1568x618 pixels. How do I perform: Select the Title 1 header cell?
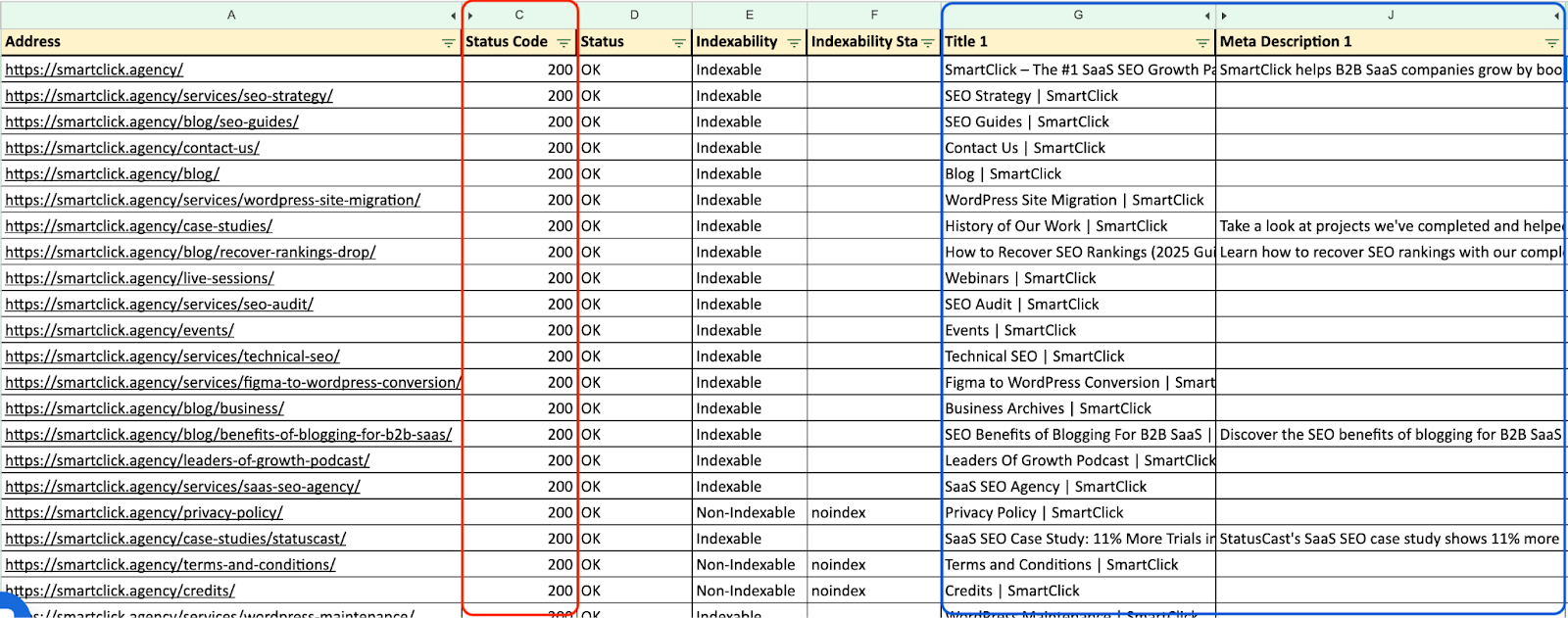tap(1078, 42)
